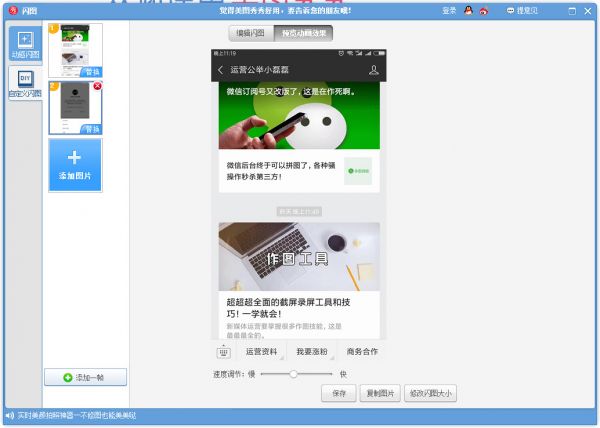Click the 快 label of speed slider
600x428 pixels.
(x=343, y=374)
